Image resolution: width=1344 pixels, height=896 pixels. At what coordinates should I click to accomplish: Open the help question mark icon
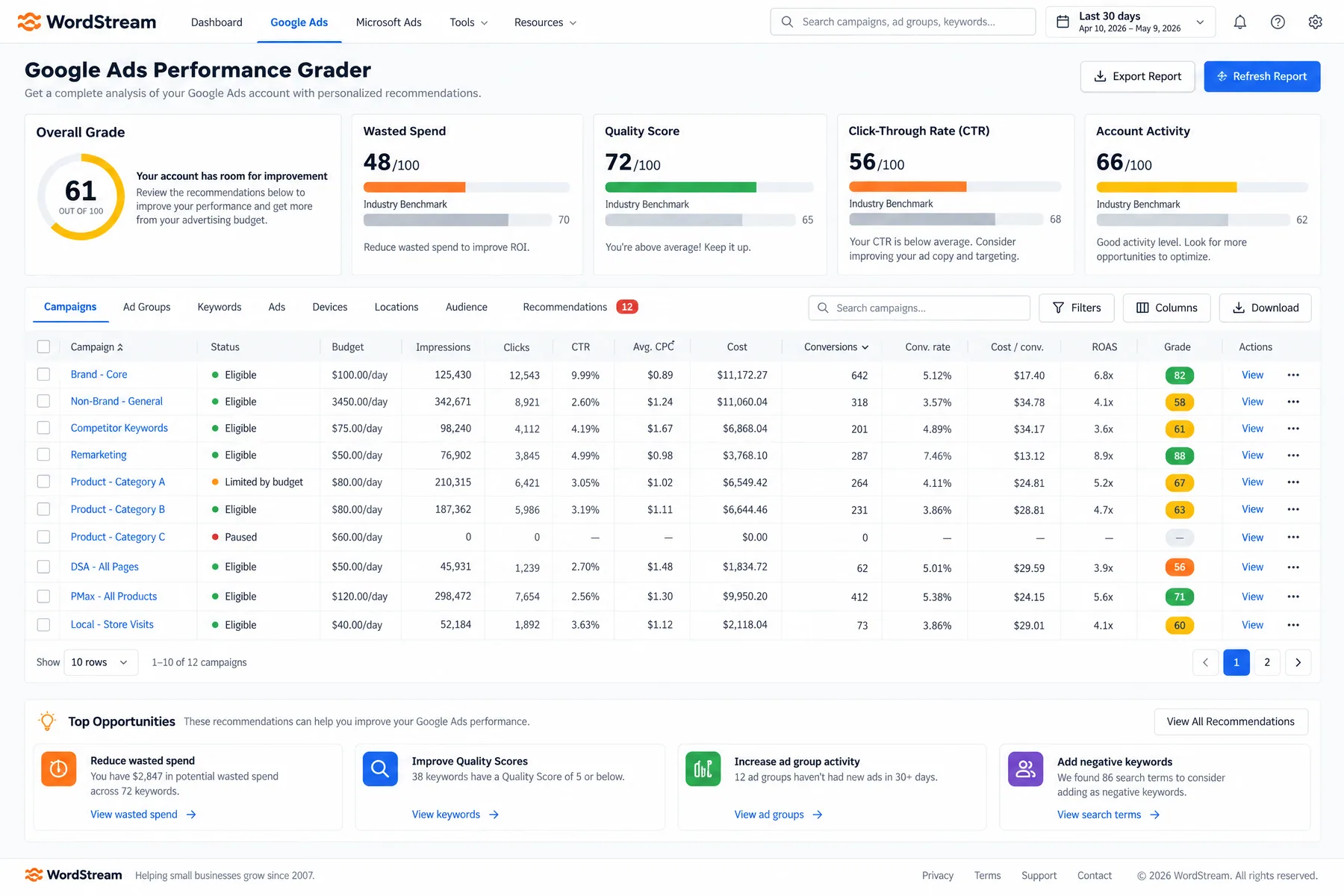[x=1278, y=22]
